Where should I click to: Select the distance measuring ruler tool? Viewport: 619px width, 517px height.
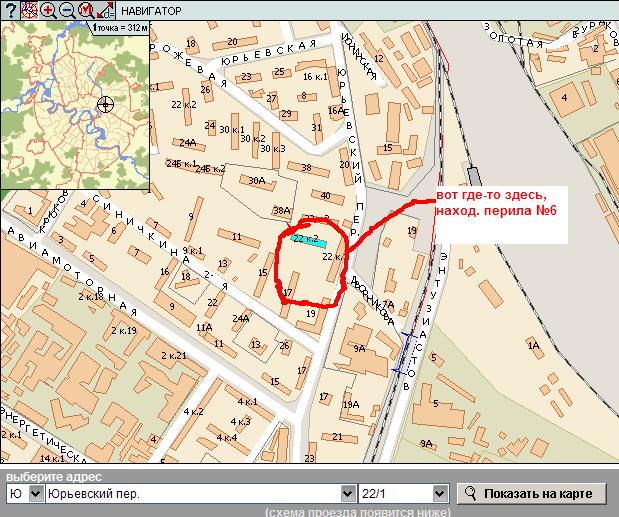[x=103, y=10]
